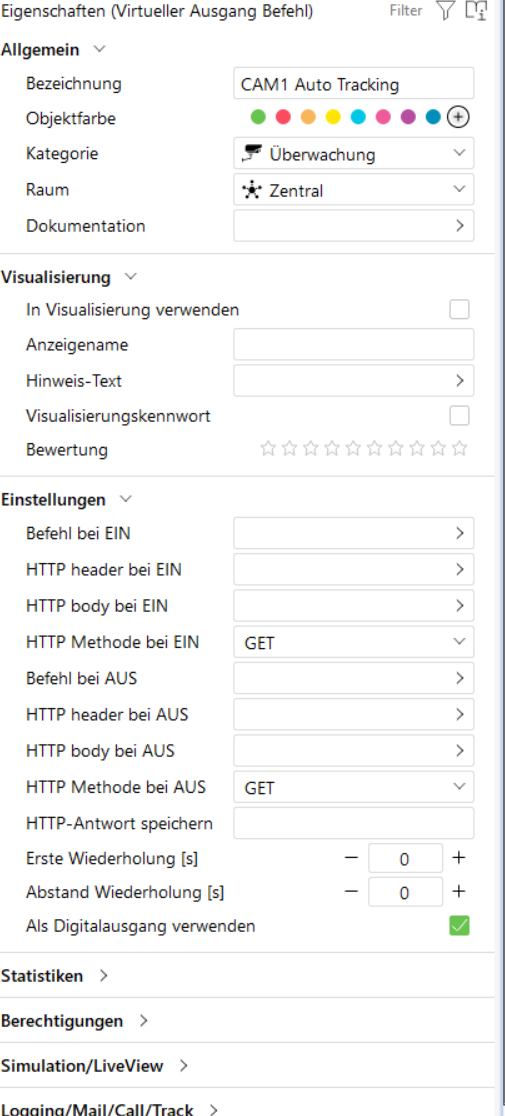Uncheck Als Digitalausgang verwenden
This screenshot has height=1116, width=505.
(459, 926)
